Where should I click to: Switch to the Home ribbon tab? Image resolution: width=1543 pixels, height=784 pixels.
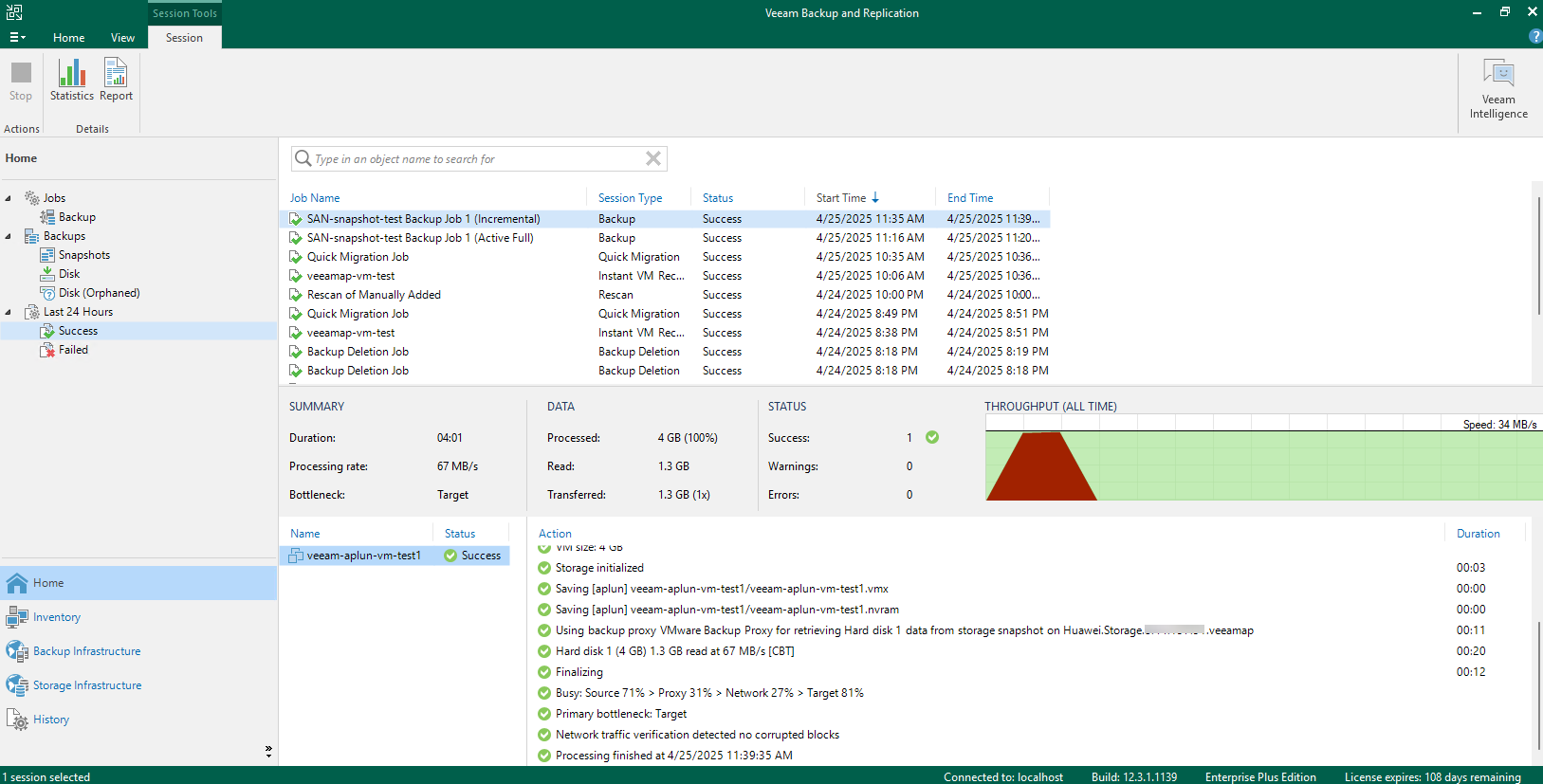click(x=69, y=38)
